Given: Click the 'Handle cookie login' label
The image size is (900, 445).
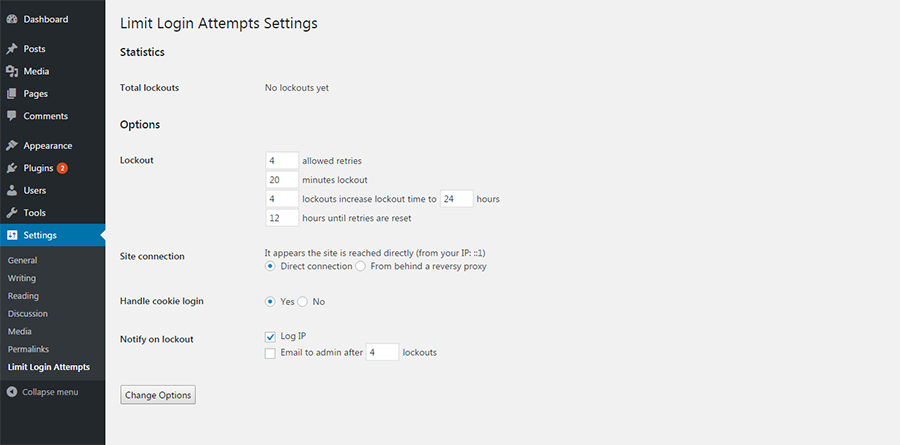Looking at the screenshot, I should [162, 301].
